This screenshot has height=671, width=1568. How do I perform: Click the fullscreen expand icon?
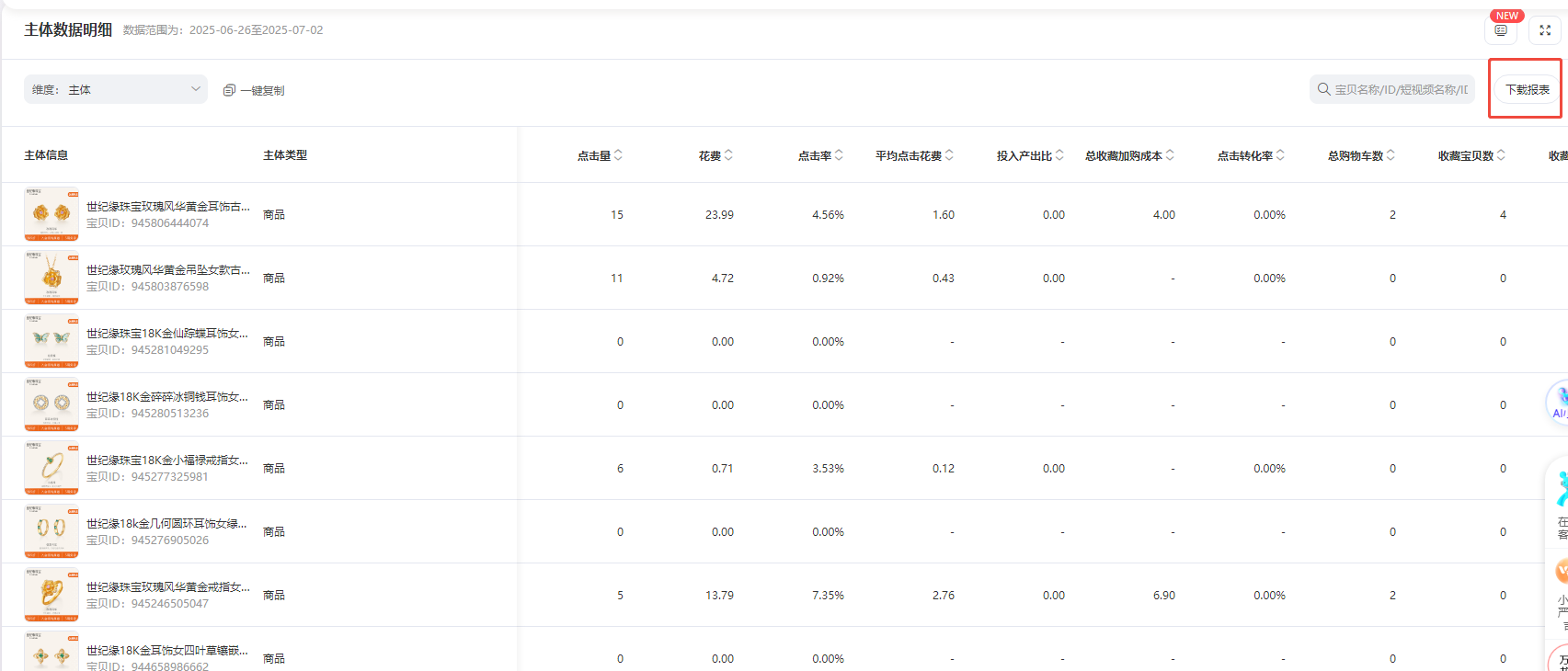(x=1545, y=30)
